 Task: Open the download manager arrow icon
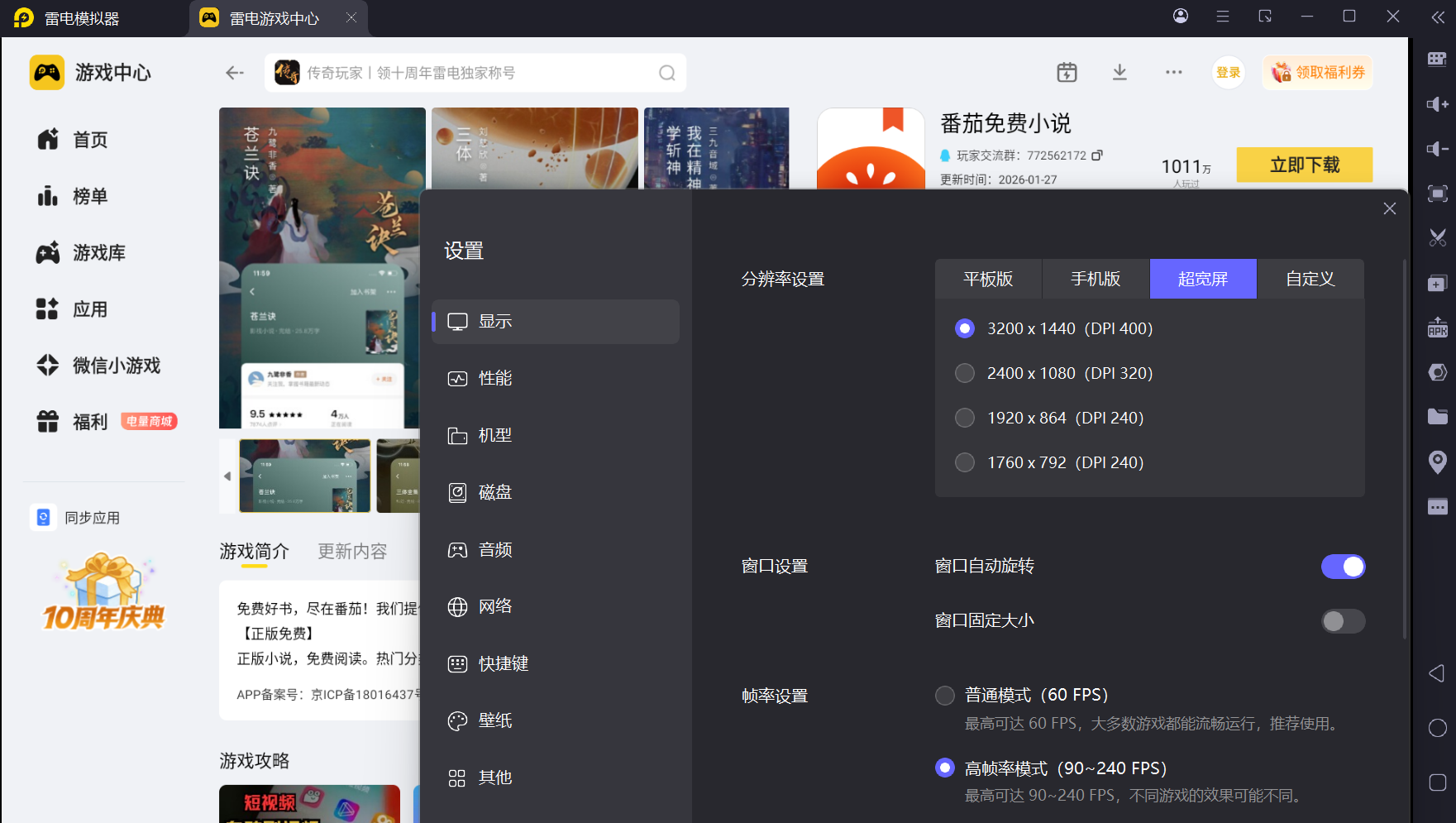1119,73
